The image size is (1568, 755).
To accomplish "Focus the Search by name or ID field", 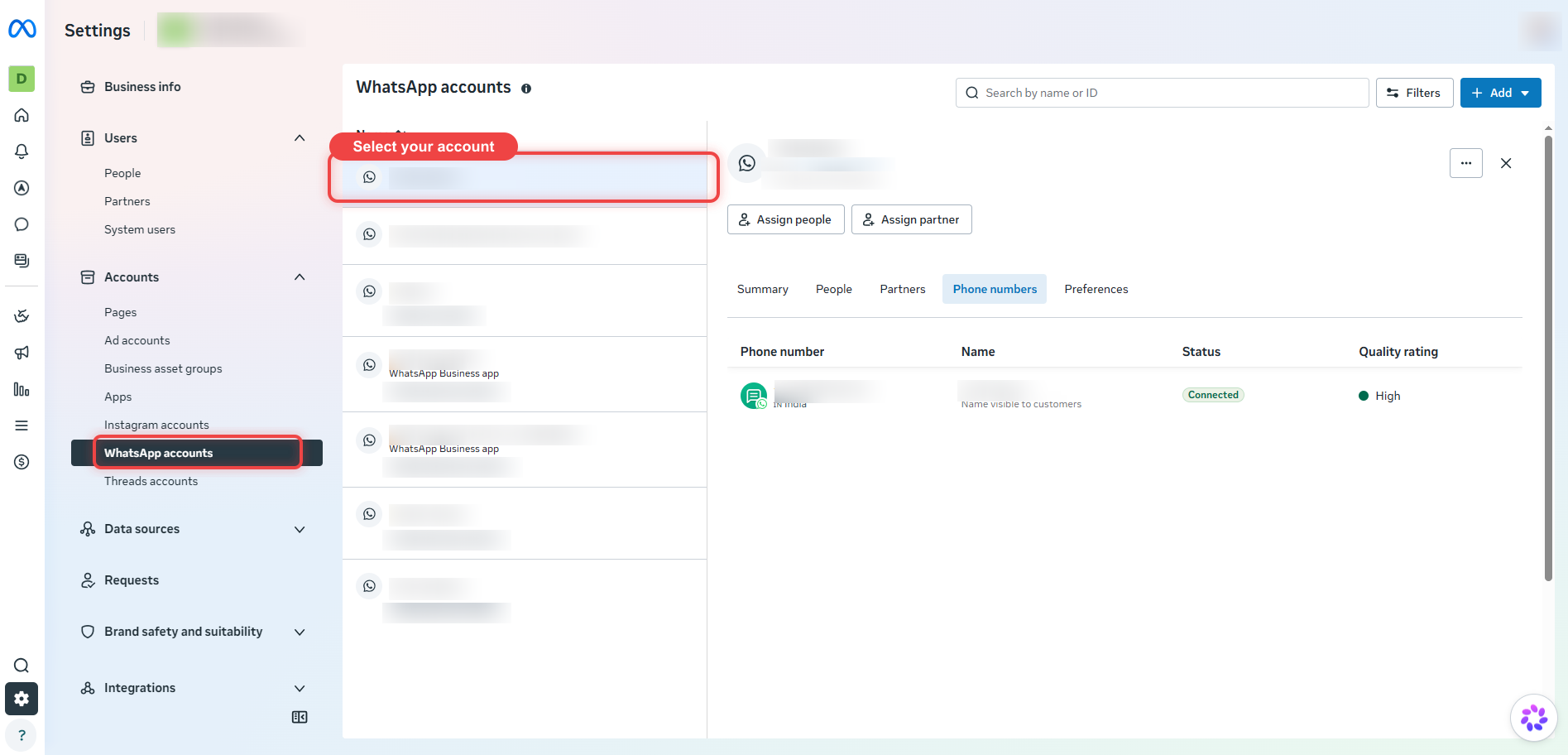I will [x=1162, y=93].
